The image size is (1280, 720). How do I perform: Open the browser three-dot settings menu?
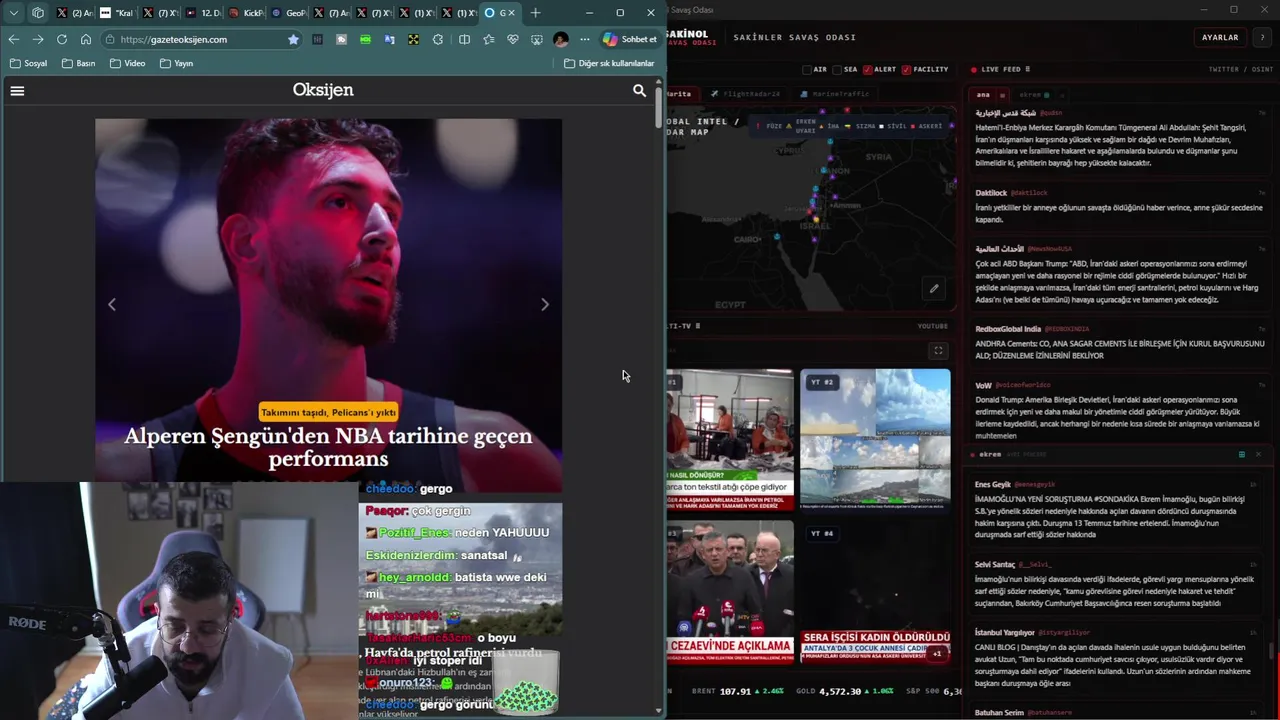(x=585, y=39)
